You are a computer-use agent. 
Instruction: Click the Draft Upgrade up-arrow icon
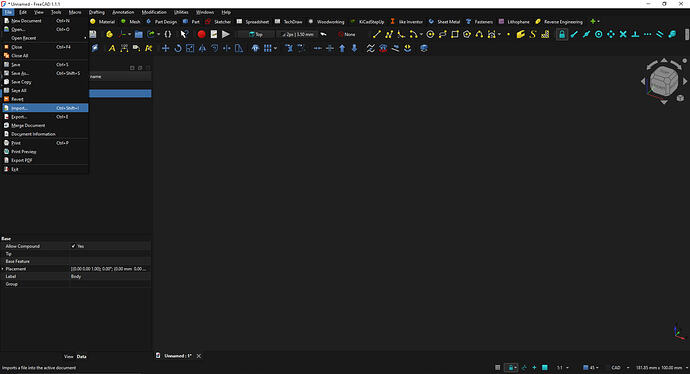click(342, 48)
